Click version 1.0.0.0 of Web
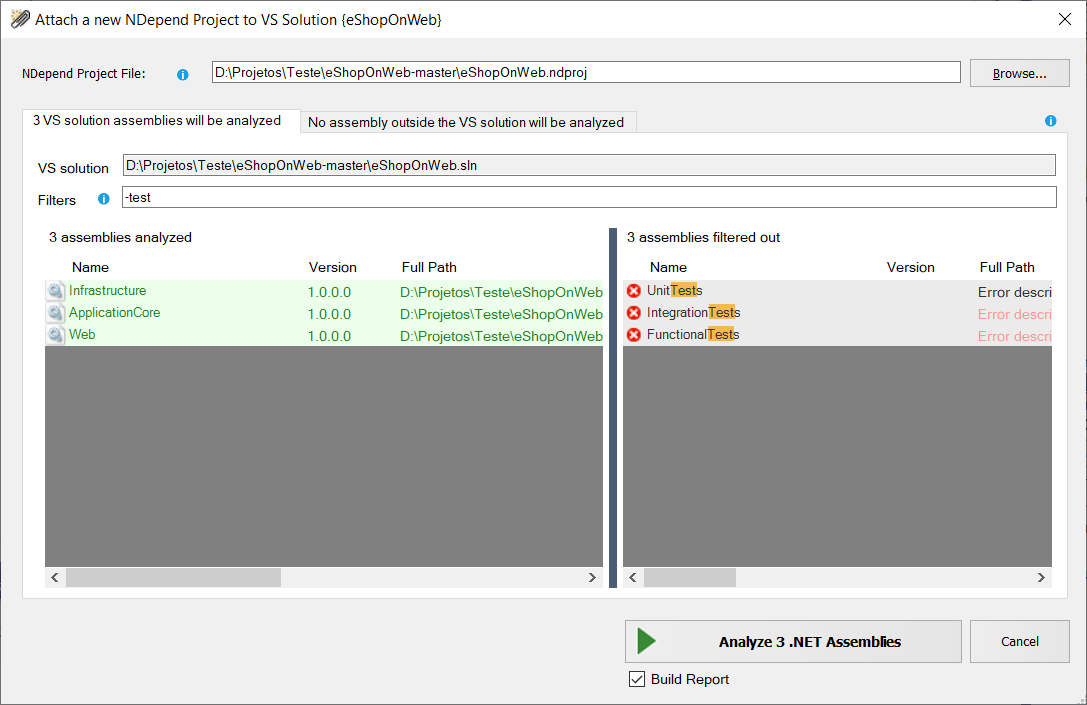Image resolution: width=1087 pixels, height=705 pixels. tap(329, 337)
